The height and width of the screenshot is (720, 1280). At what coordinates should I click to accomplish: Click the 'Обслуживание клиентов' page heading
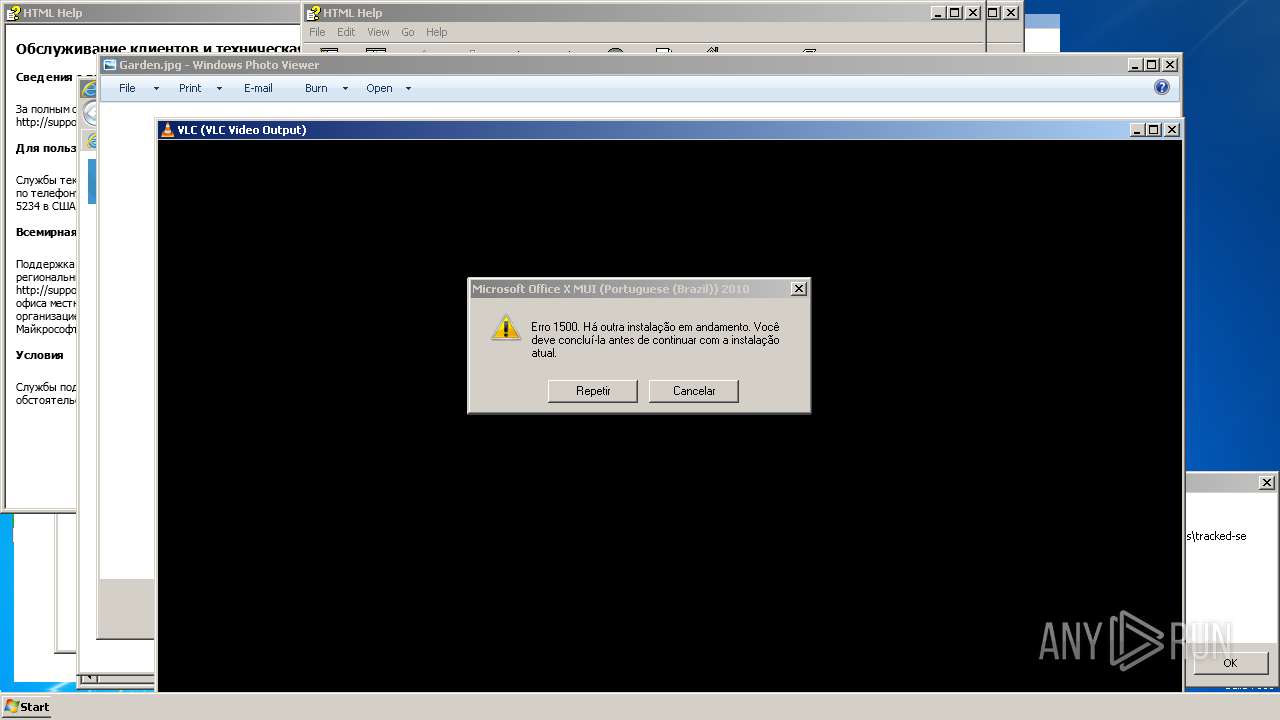[x=157, y=48]
